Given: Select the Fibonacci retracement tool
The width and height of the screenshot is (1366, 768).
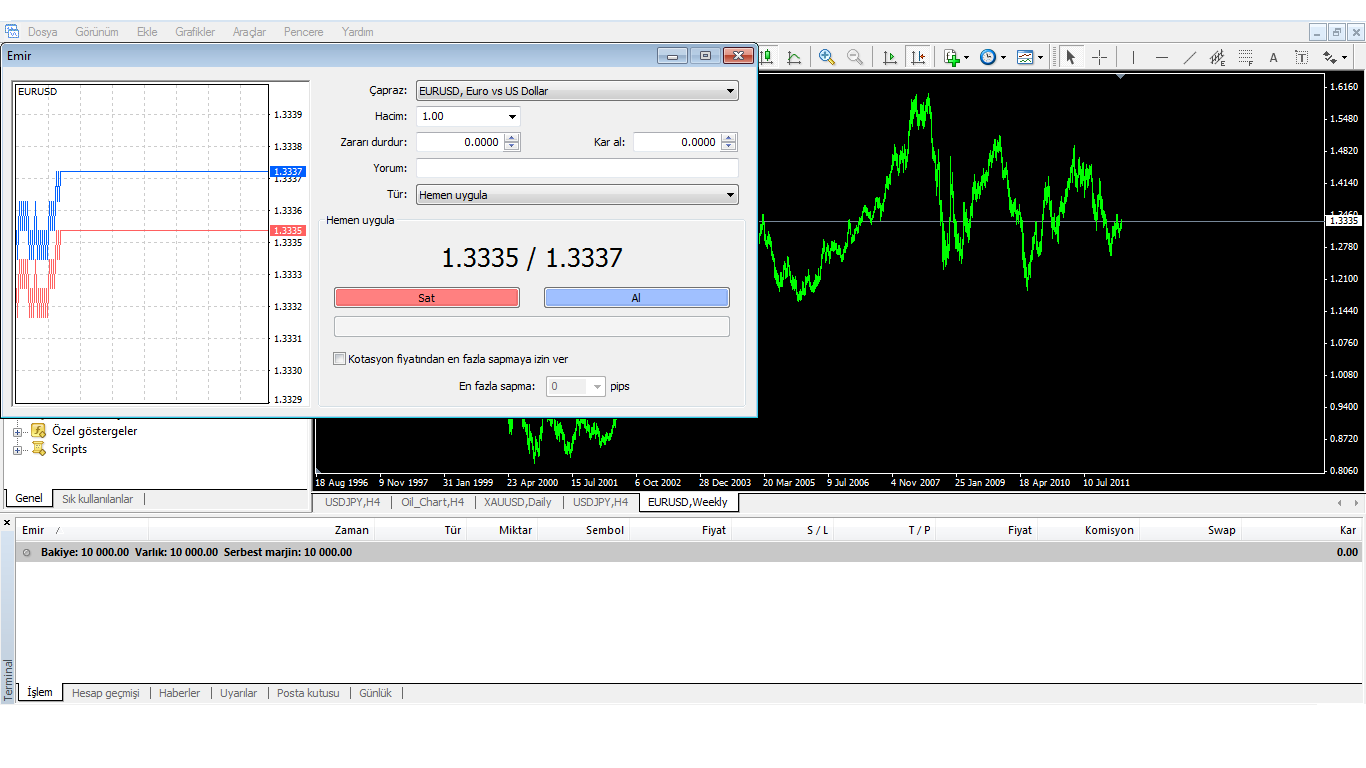Looking at the screenshot, I should [x=1246, y=57].
